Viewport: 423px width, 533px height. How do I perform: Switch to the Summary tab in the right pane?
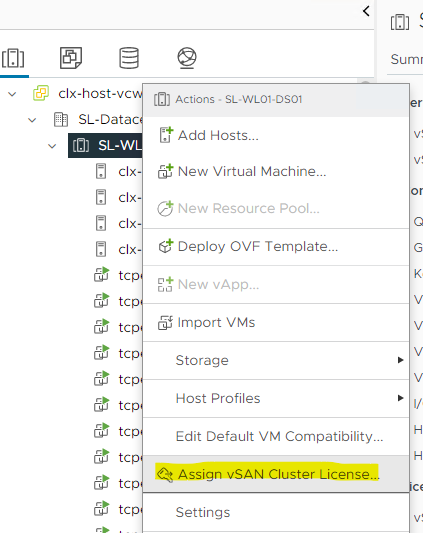tap(406, 59)
